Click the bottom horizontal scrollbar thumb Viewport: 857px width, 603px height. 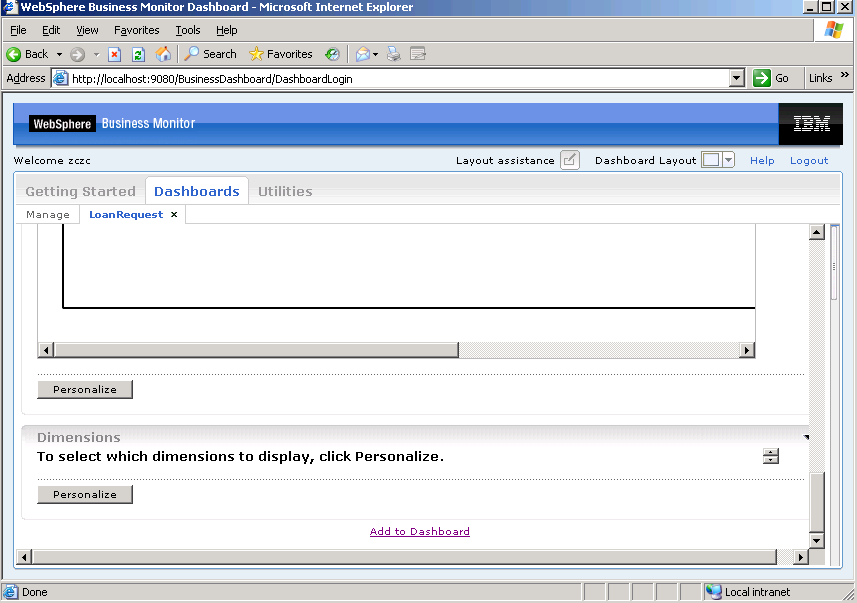coord(404,557)
